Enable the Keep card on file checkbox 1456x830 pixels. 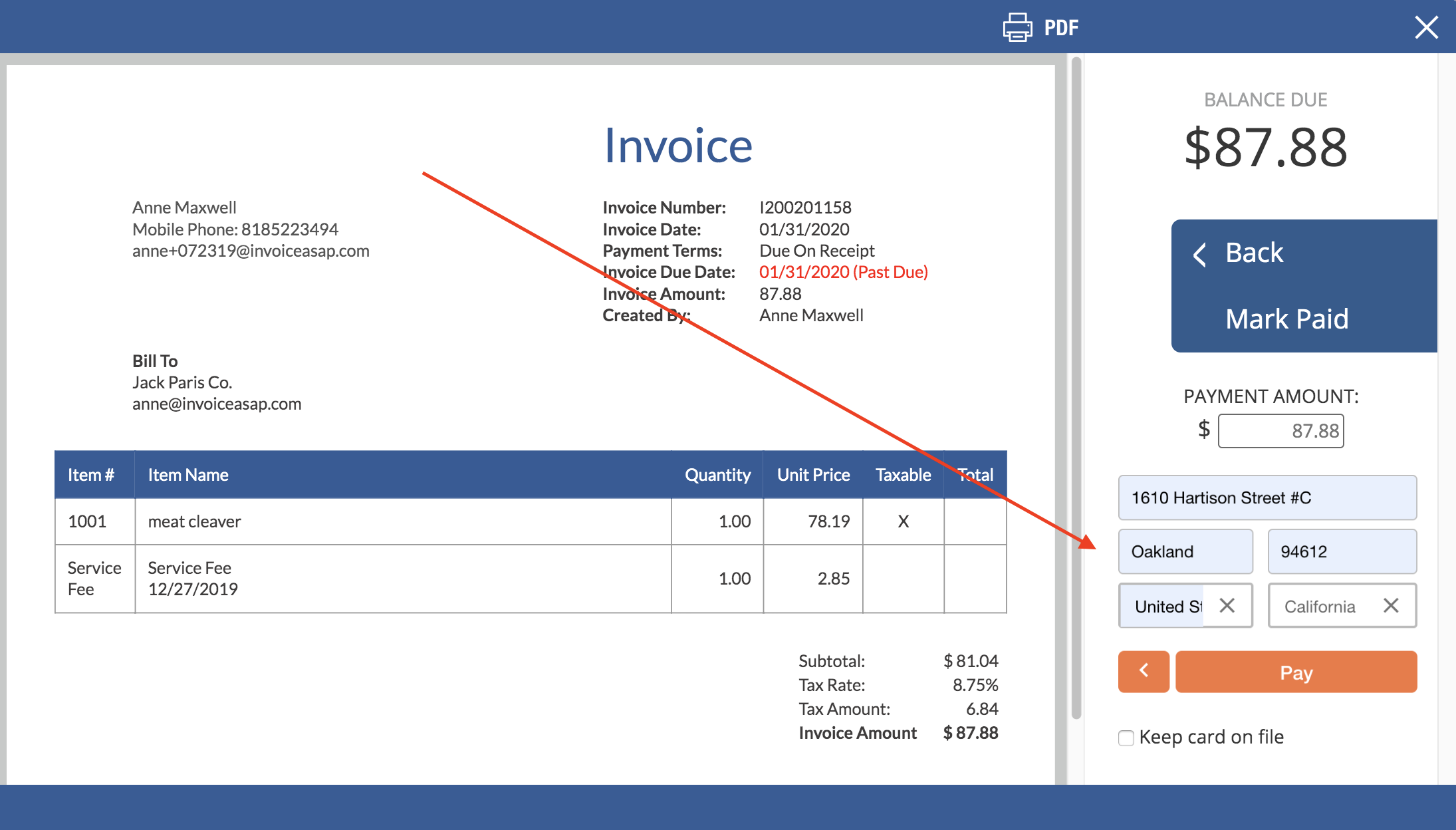[1126, 738]
